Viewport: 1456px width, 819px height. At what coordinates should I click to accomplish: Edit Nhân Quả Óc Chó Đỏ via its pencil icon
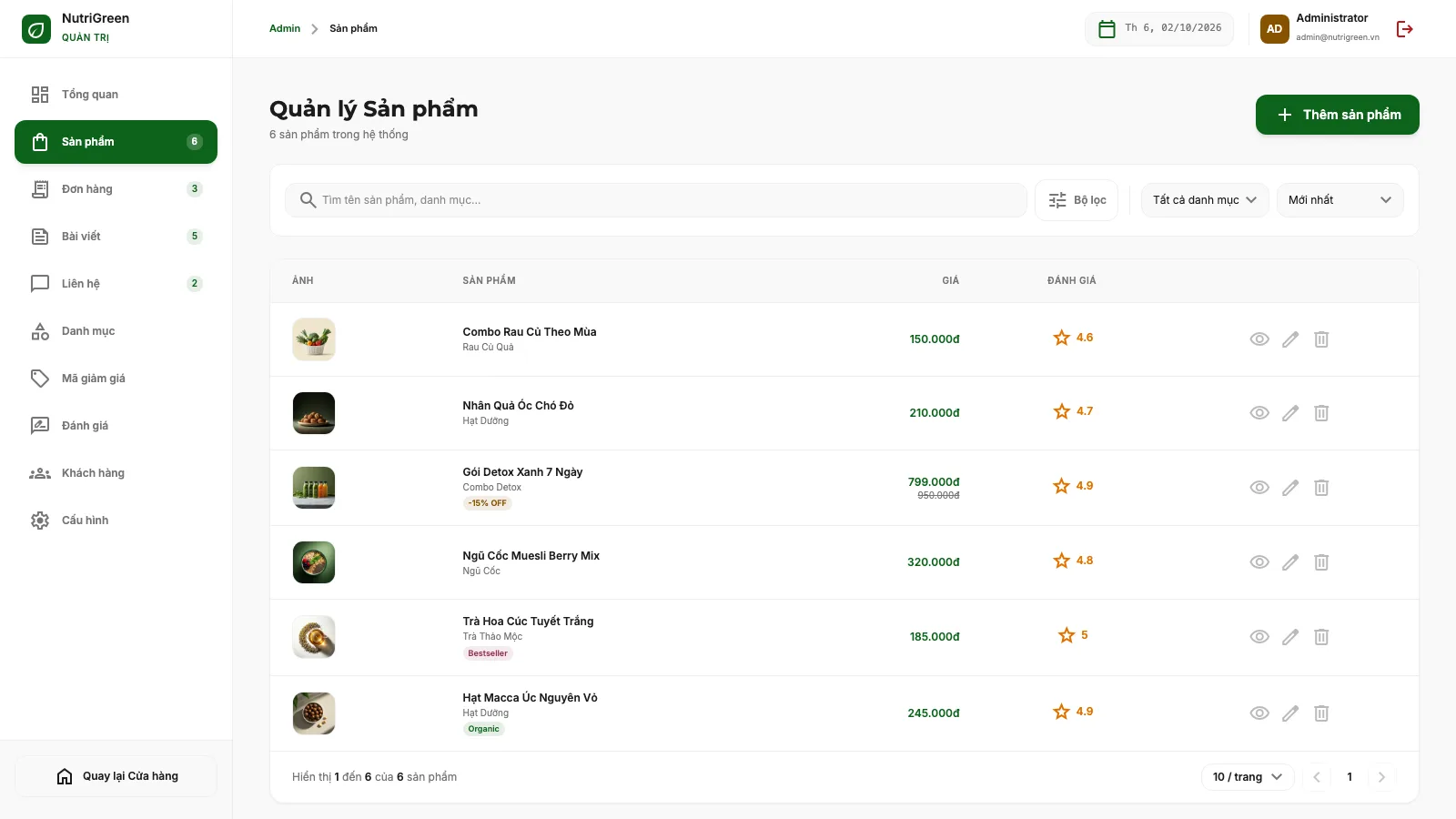tap(1290, 413)
